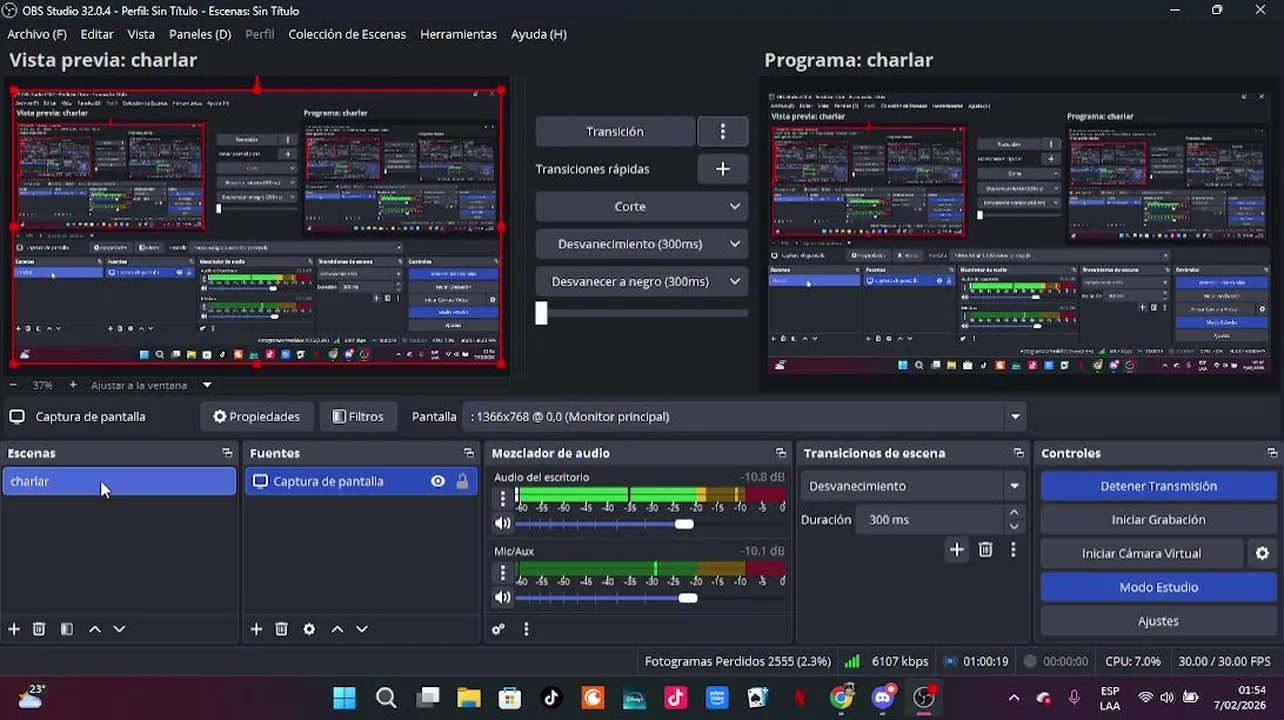This screenshot has height=720, width=1284.
Task: Remove selected scene with trash icon
Action: (x=39, y=629)
